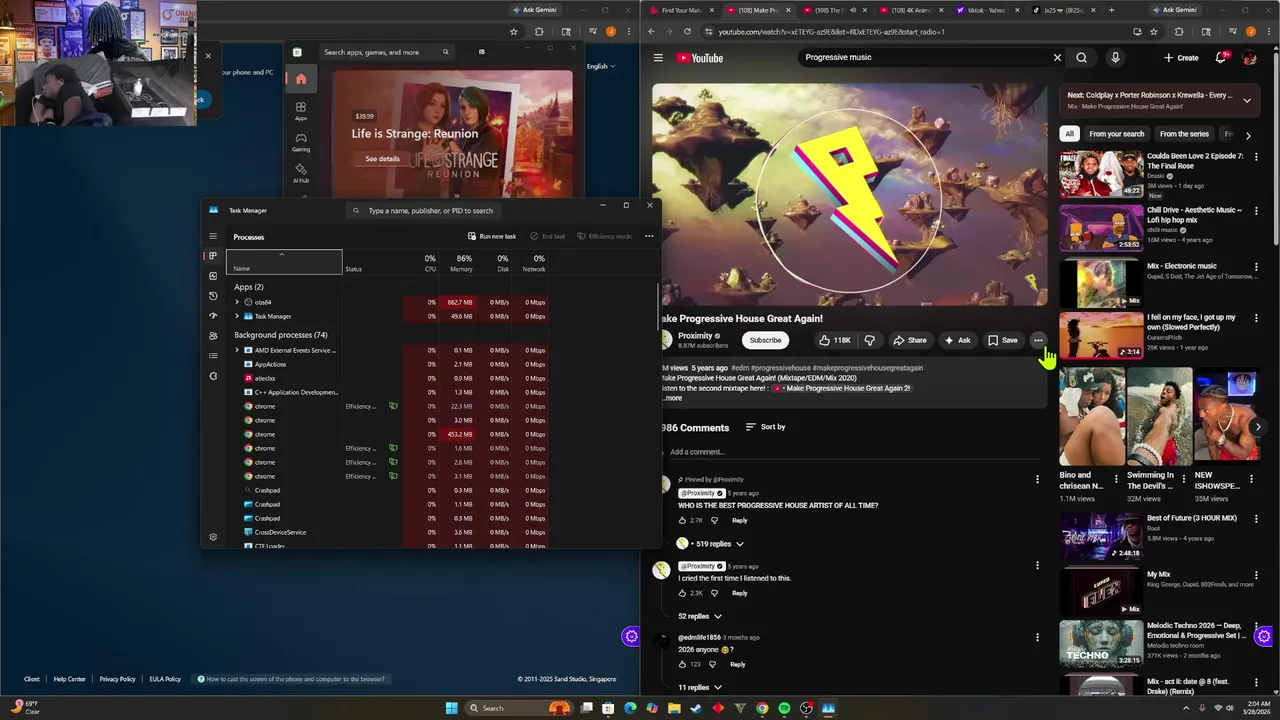
Task: Open Apps section in Microsoft Store sidebar
Action: 301,111
